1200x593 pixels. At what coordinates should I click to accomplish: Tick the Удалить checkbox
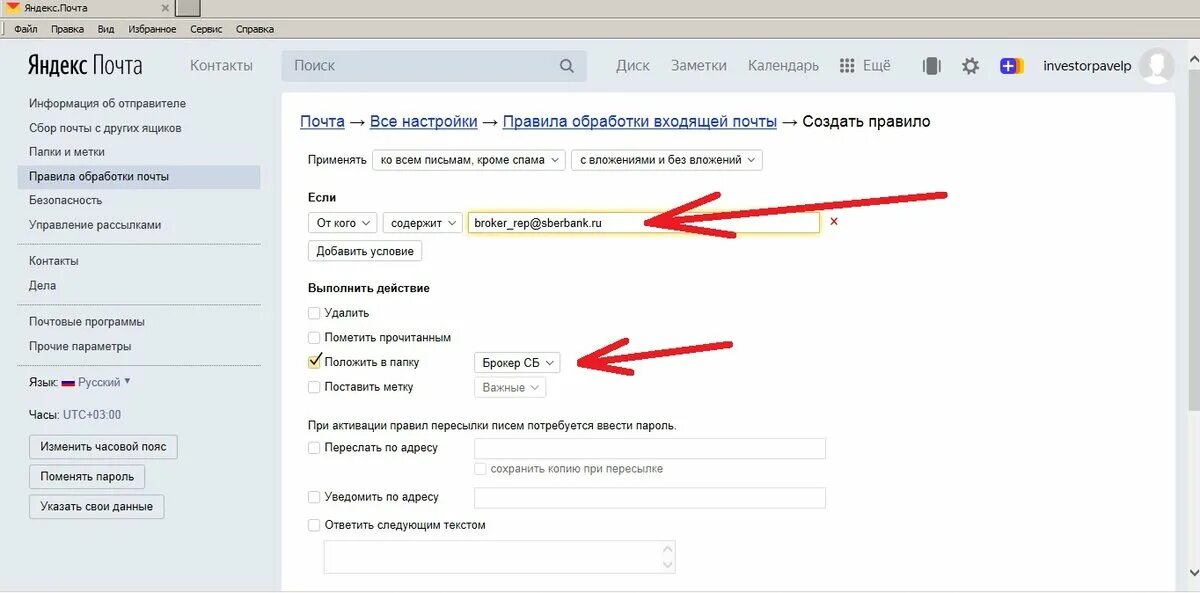click(314, 313)
